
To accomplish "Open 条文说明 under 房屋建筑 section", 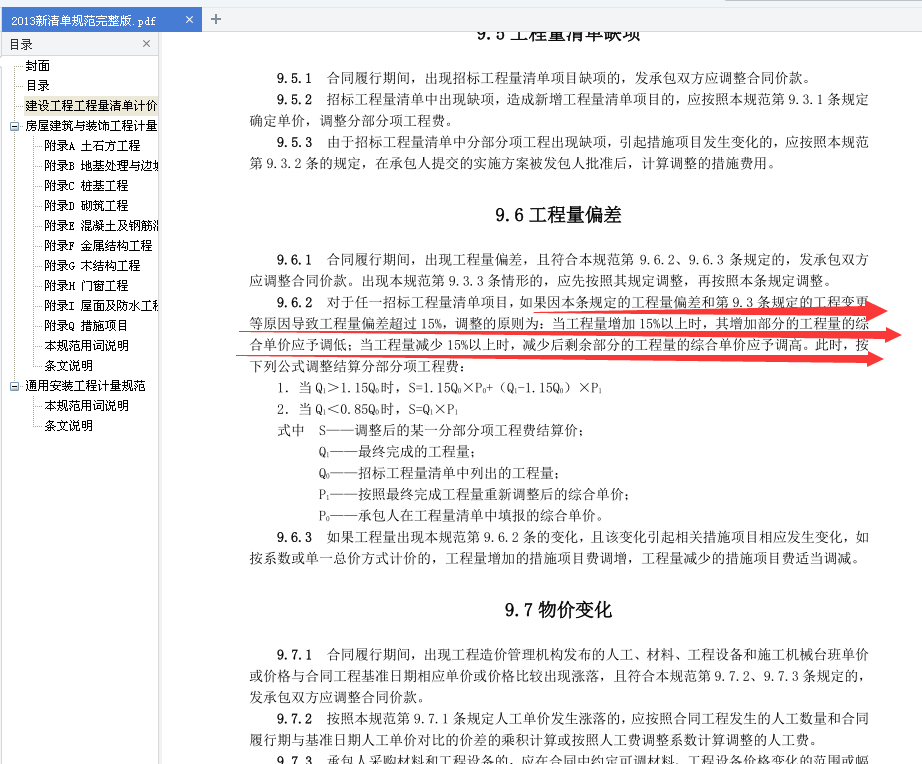I will (x=69, y=366).
